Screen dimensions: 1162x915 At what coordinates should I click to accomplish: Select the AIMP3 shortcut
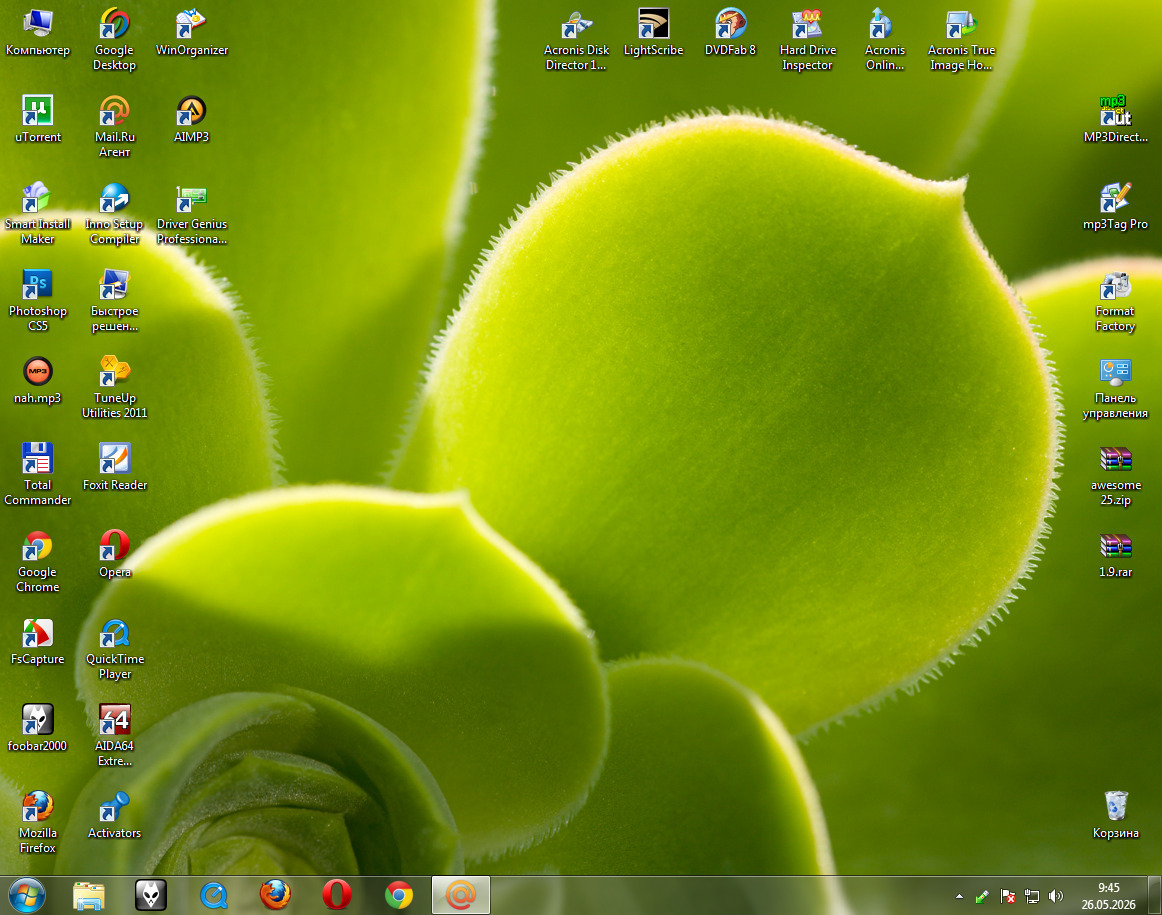tap(191, 119)
